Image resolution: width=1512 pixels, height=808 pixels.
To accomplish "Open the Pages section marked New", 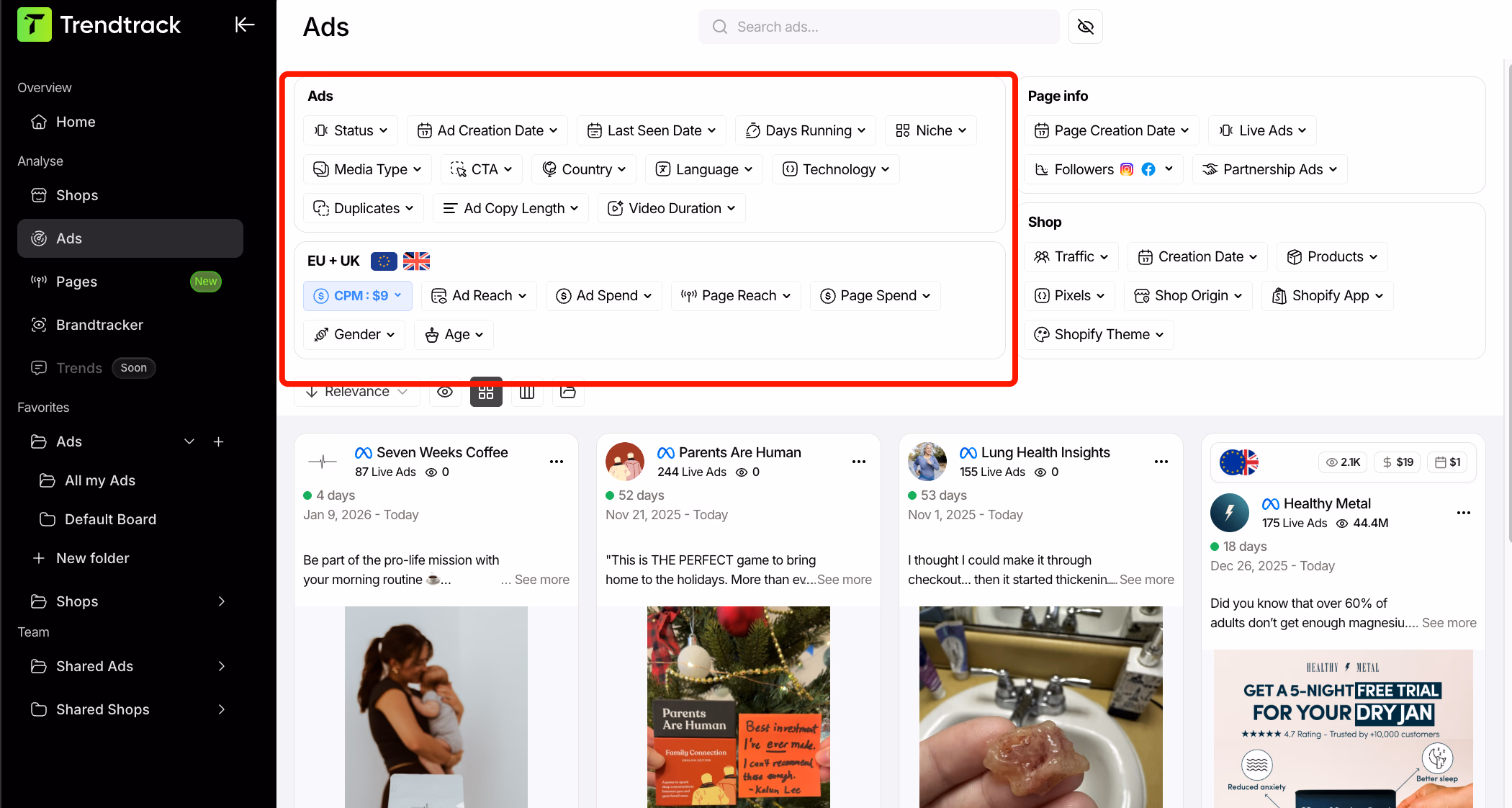I will pyautogui.click(x=78, y=282).
